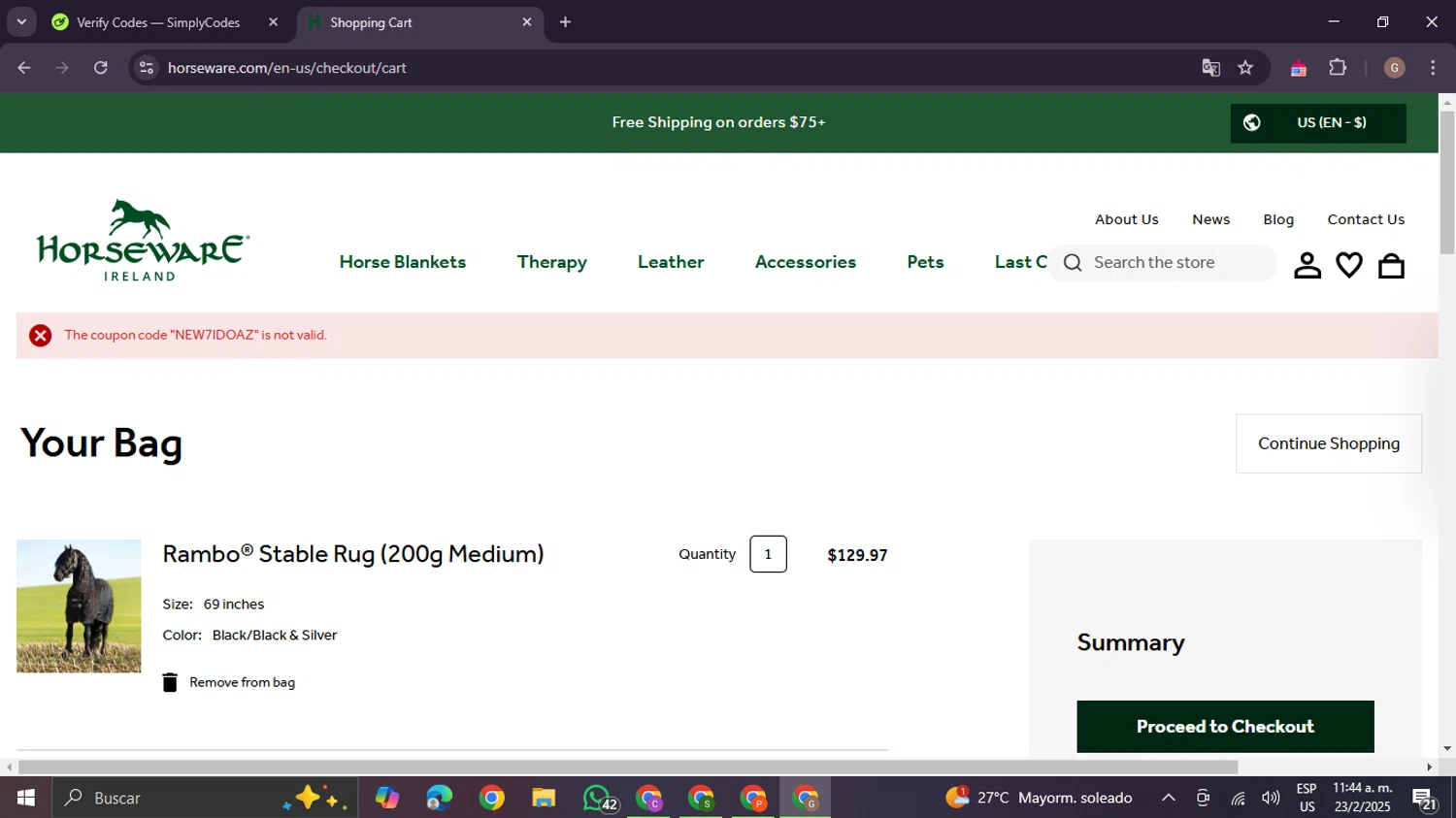Viewport: 1456px width, 818px height.
Task: Open the gift extension icon in toolbar
Action: pyautogui.click(x=1299, y=68)
